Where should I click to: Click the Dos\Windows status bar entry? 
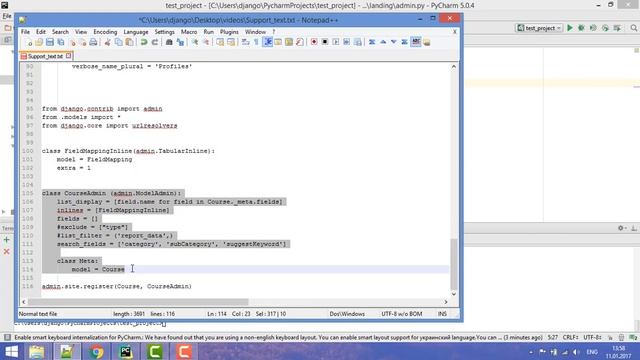[x=347, y=314]
